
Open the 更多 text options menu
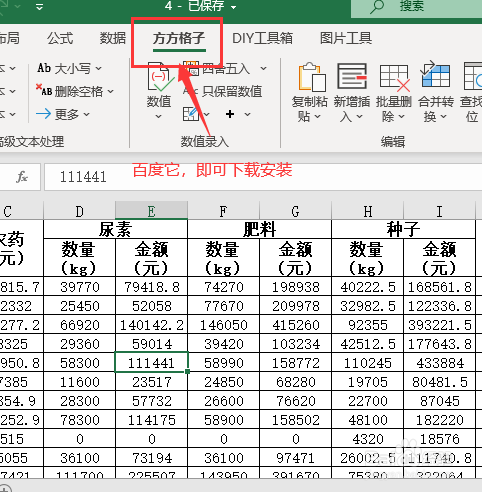[63, 114]
